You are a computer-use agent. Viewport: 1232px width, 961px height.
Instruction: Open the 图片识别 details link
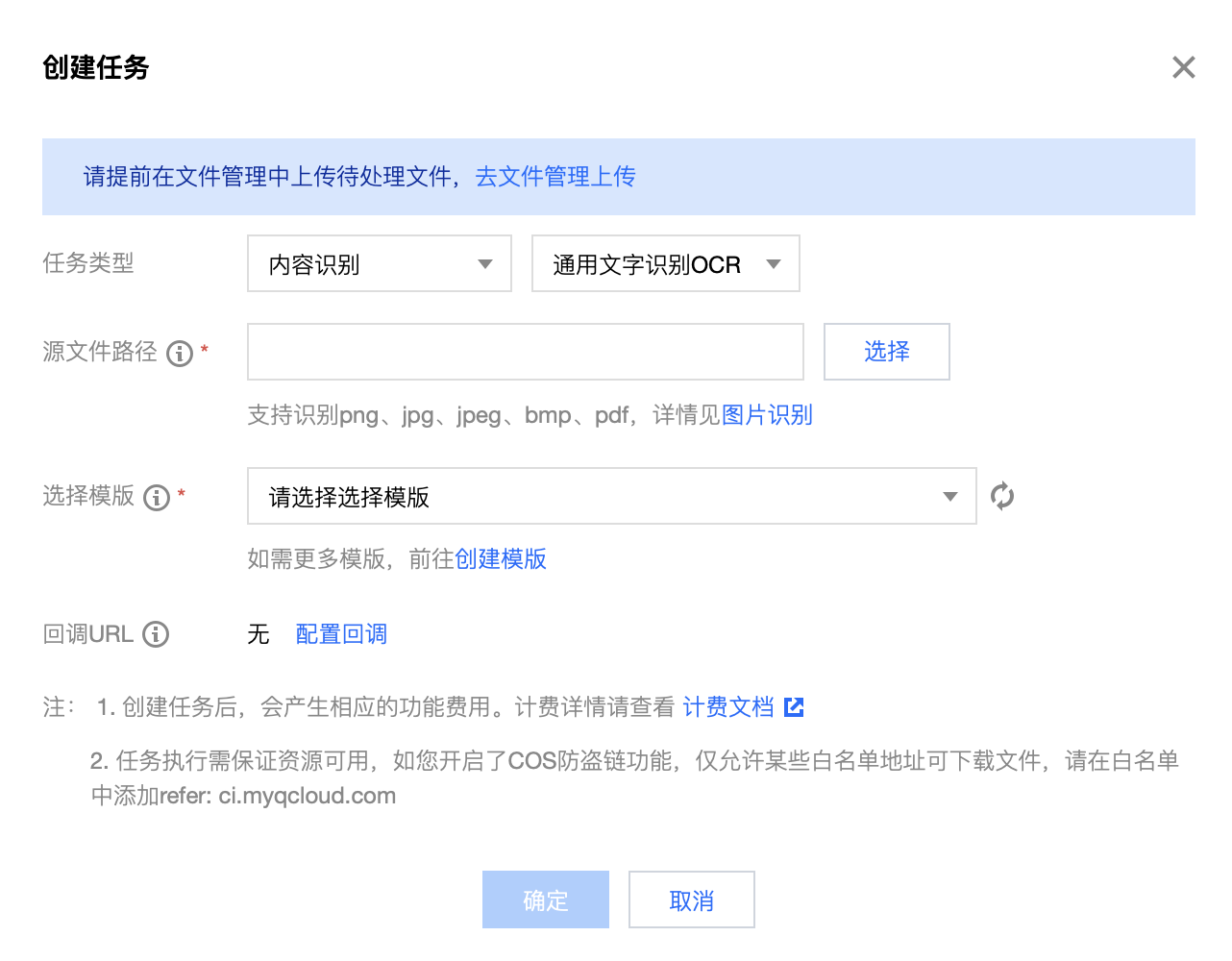point(767,415)
